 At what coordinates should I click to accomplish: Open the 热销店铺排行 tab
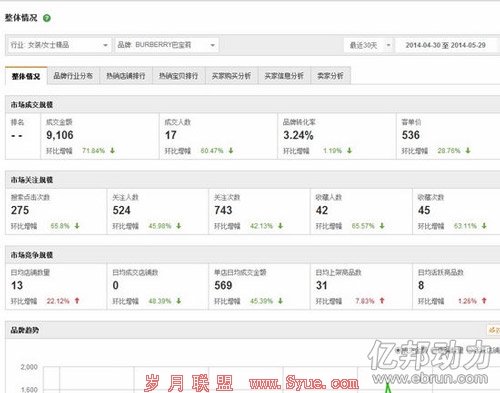[x=126, y=76]
